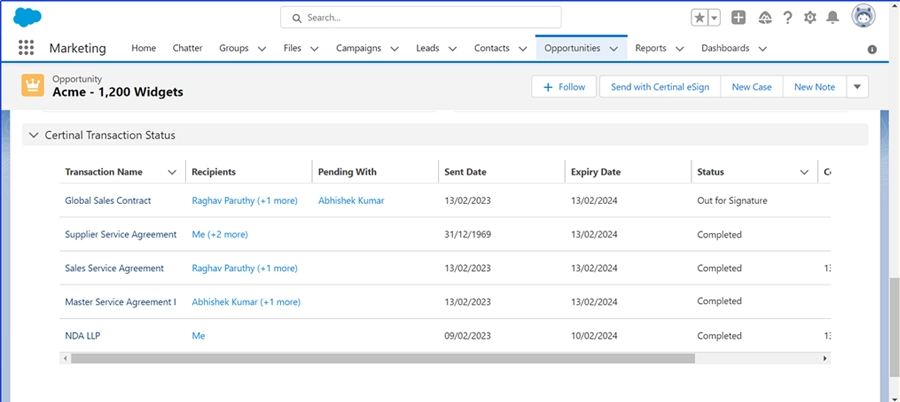The image size is (900, 402).
Task: Open the Notifications bell icon
Action: [x=832, y=18]
